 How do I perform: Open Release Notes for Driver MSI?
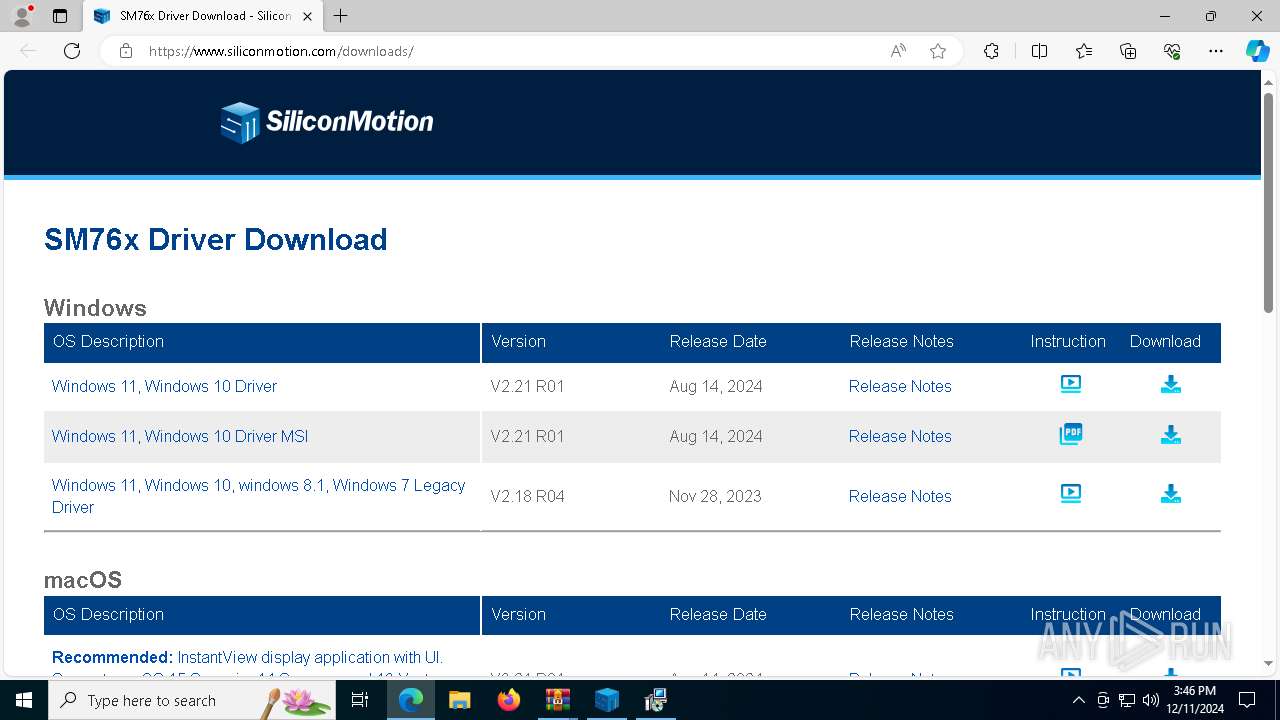tap(900, 436)
